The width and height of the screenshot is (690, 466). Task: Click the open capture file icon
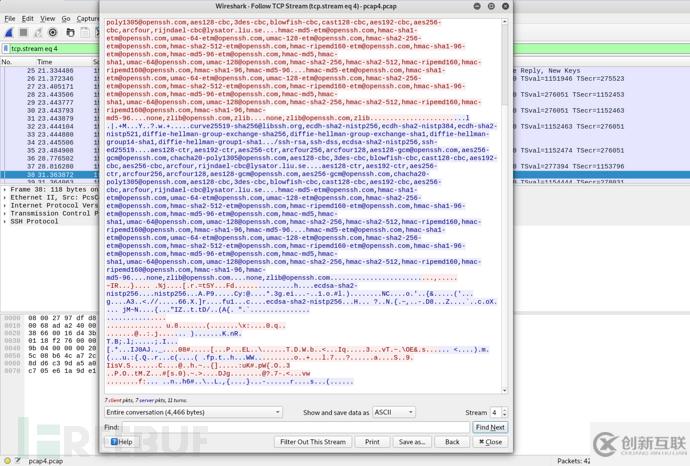70,32
